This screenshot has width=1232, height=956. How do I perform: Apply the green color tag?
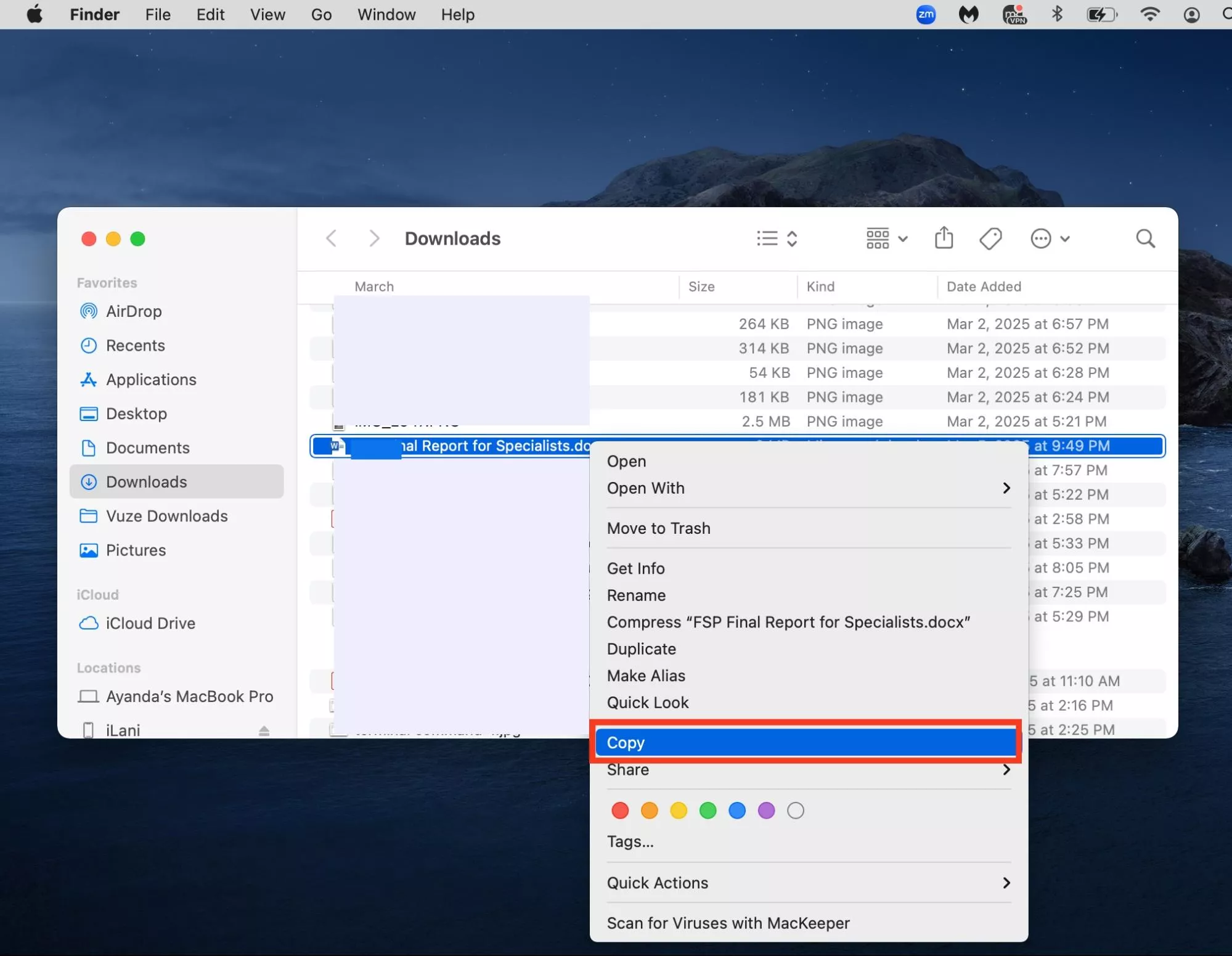pos(708,811)
